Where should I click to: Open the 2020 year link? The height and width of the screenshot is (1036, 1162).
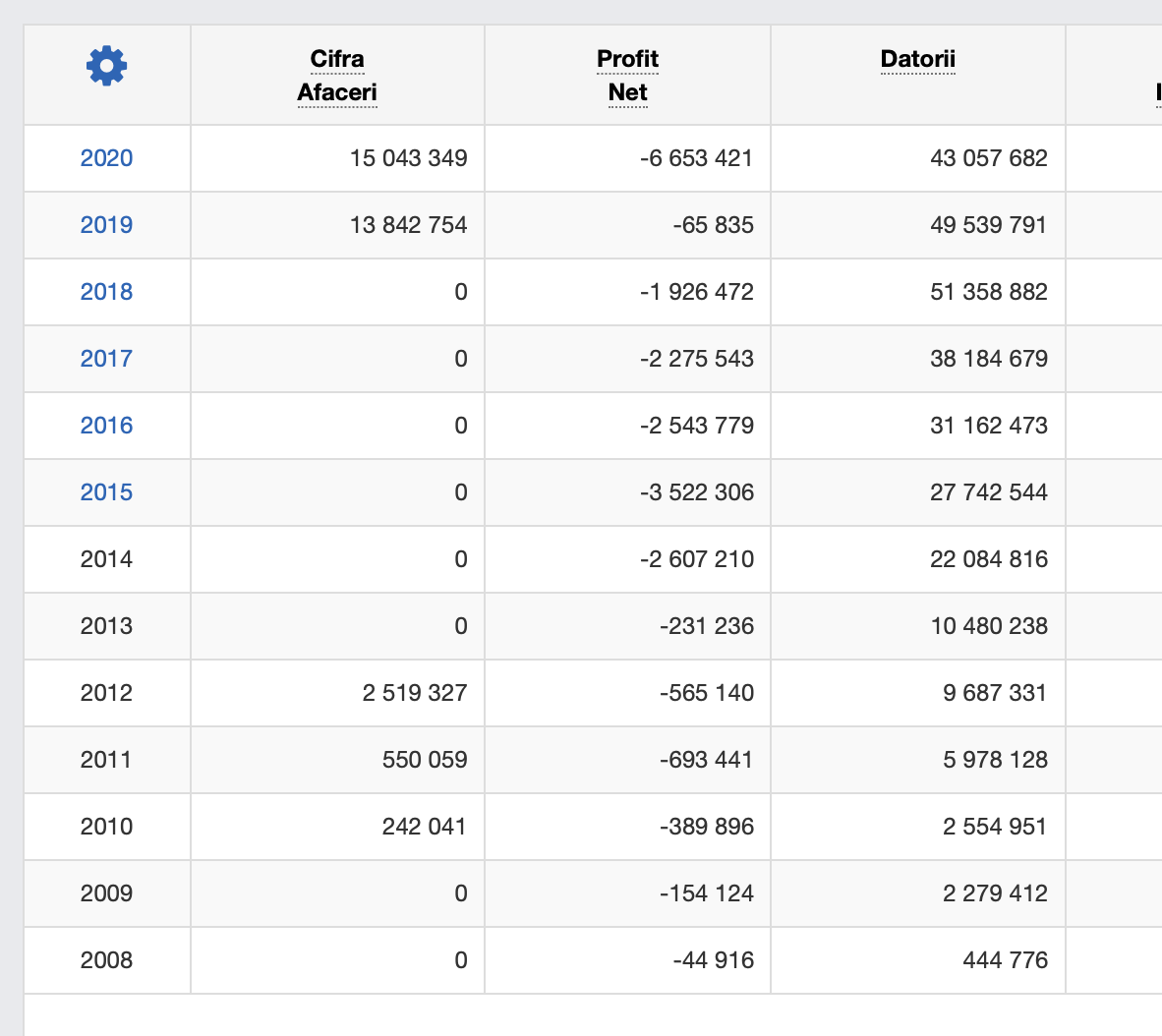[x=106, y=158]
